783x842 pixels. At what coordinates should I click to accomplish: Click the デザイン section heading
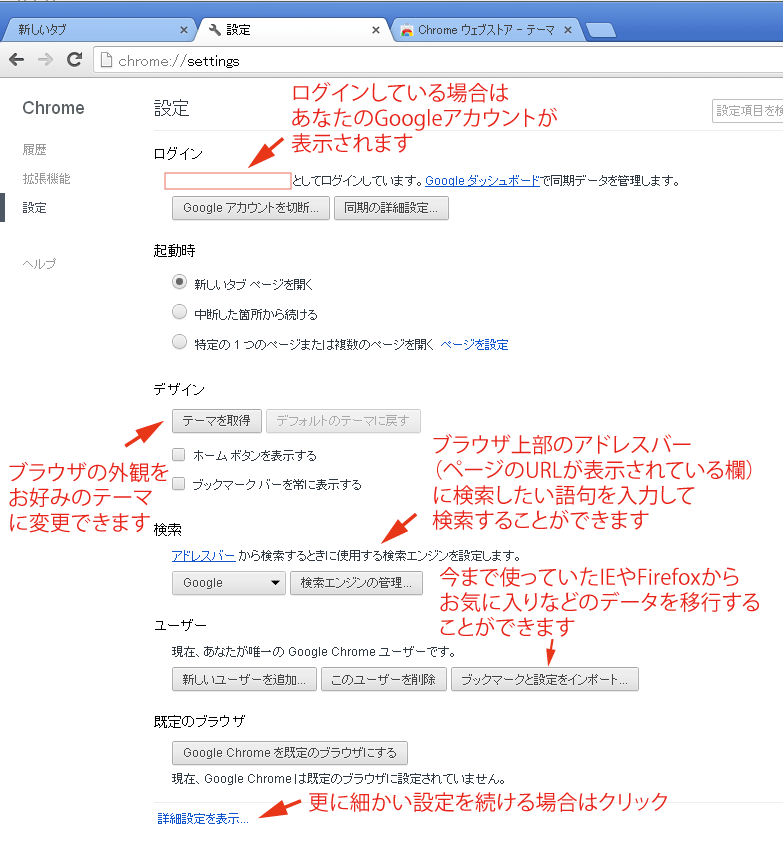pyautogui.click(x=179, y=389)
